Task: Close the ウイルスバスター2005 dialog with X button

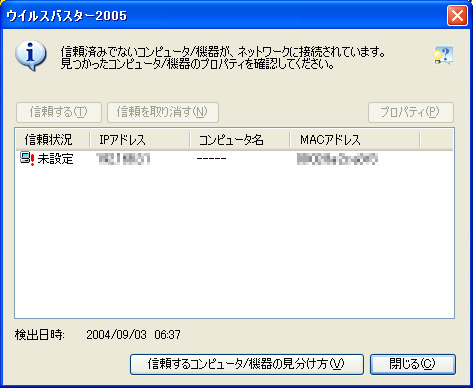Action: [x=457, y=15]
